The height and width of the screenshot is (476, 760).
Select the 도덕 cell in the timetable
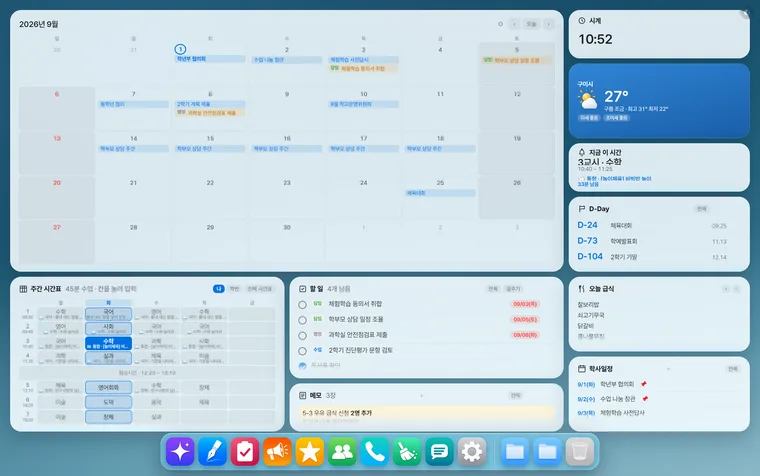tap(109, 402)
